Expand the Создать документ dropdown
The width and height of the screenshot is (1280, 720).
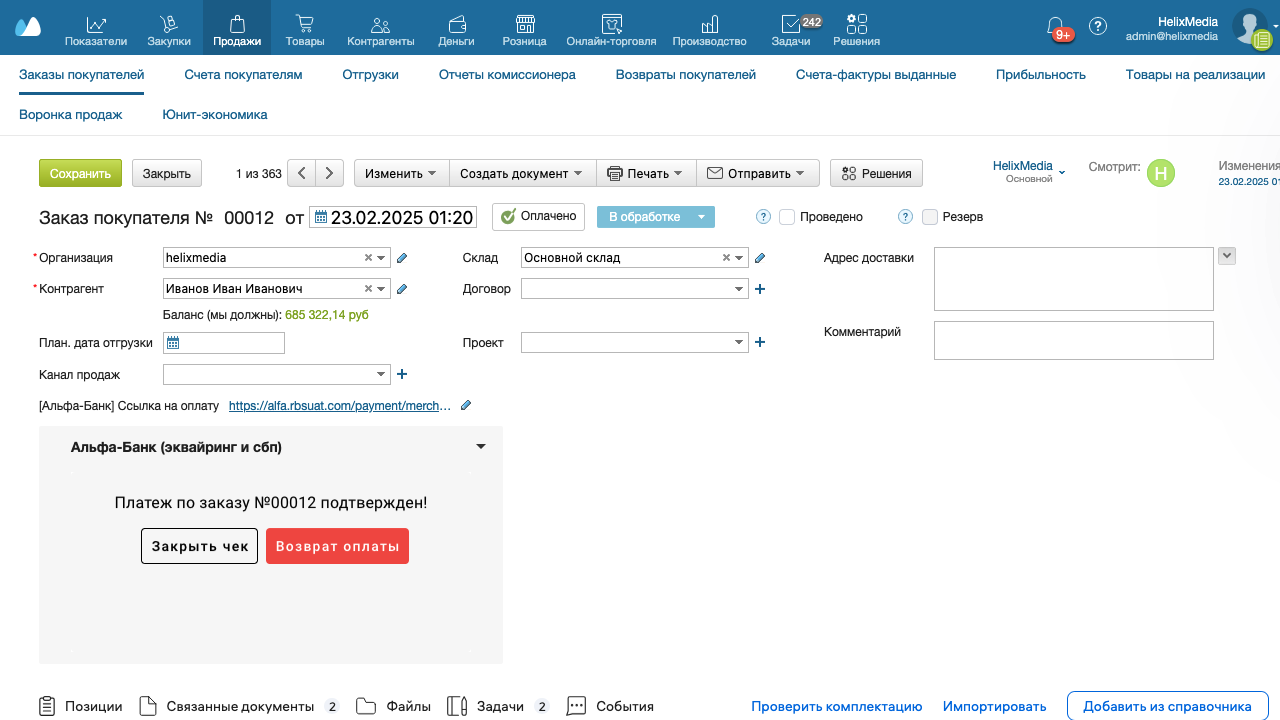point(522,173)
